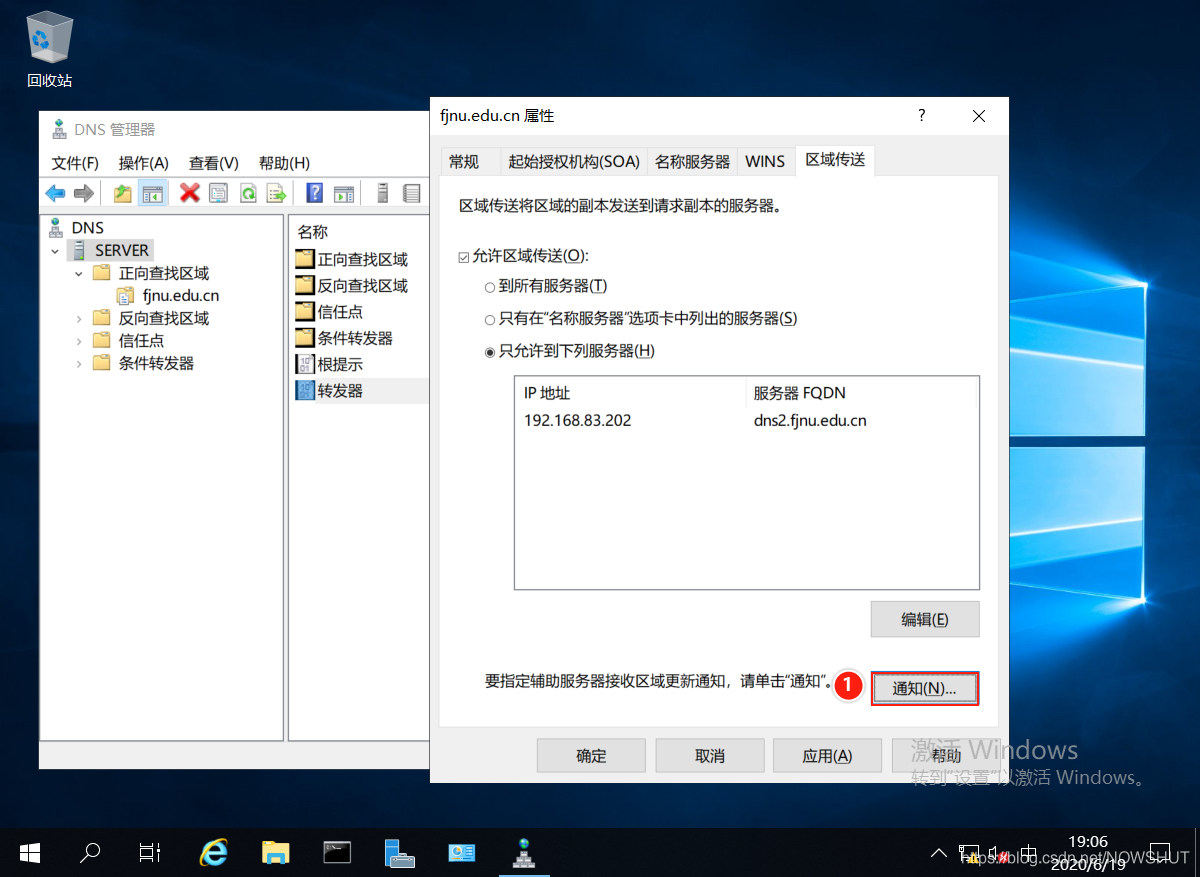Click the gray Forward arrow in DNS Manager toolbar
Screen dimensions: 1200x877
point(84,193)
